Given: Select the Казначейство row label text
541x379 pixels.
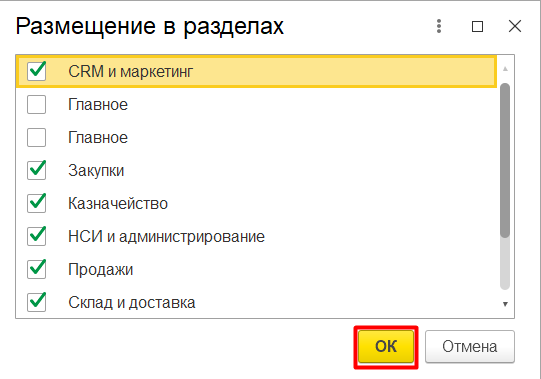Looking at the screenshot, I should (x=118, y=203).
